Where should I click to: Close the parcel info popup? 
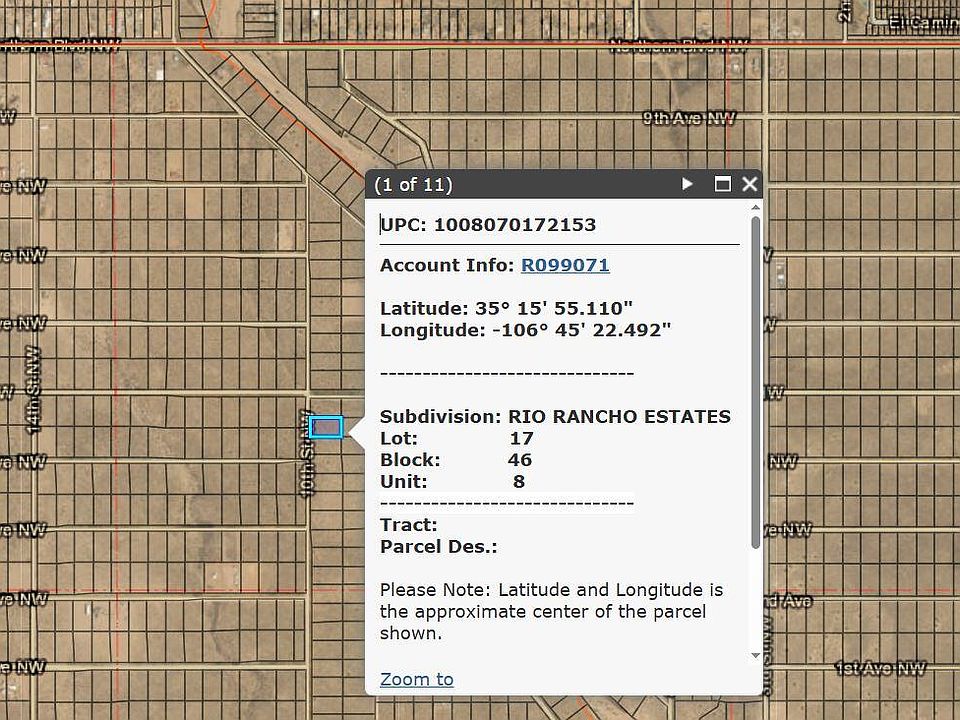pos(749,184)
